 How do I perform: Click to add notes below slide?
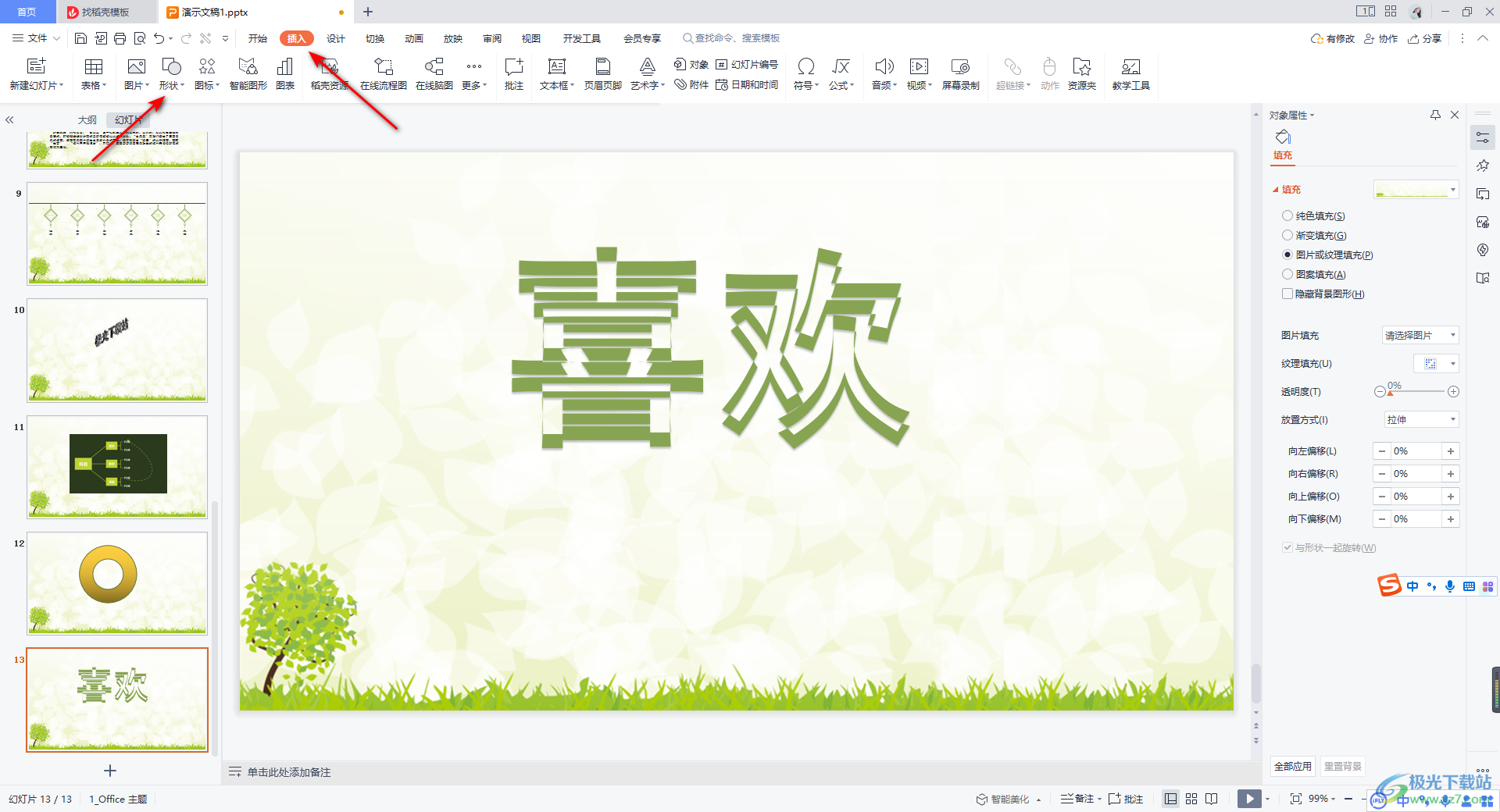pyautogui.click(x=289, y=772)
